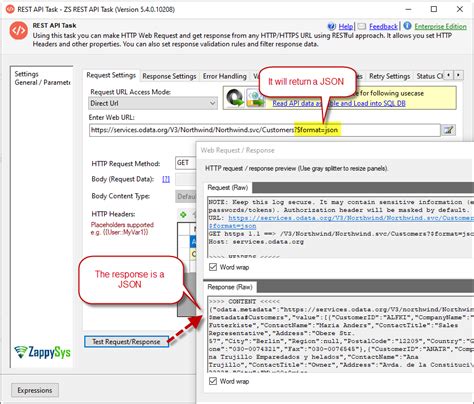Select Settings in left panel
Screen dimensions: 474x404
[26, 74]
